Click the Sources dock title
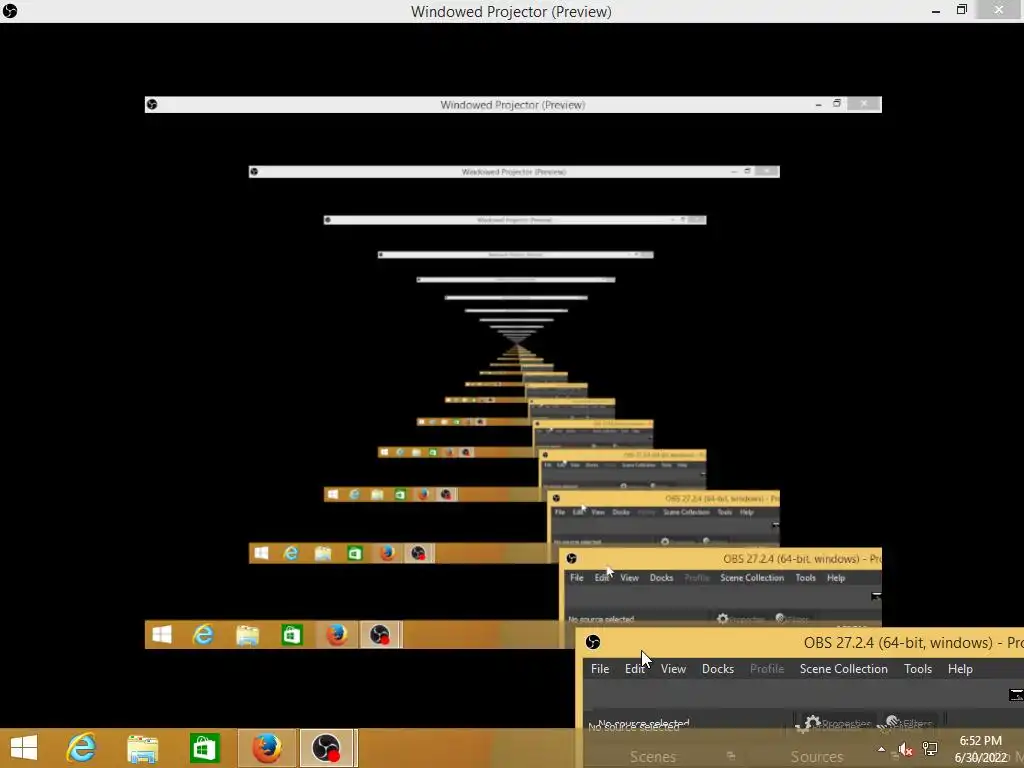This screenshot has width=1024, height=768. pos(816,756)
